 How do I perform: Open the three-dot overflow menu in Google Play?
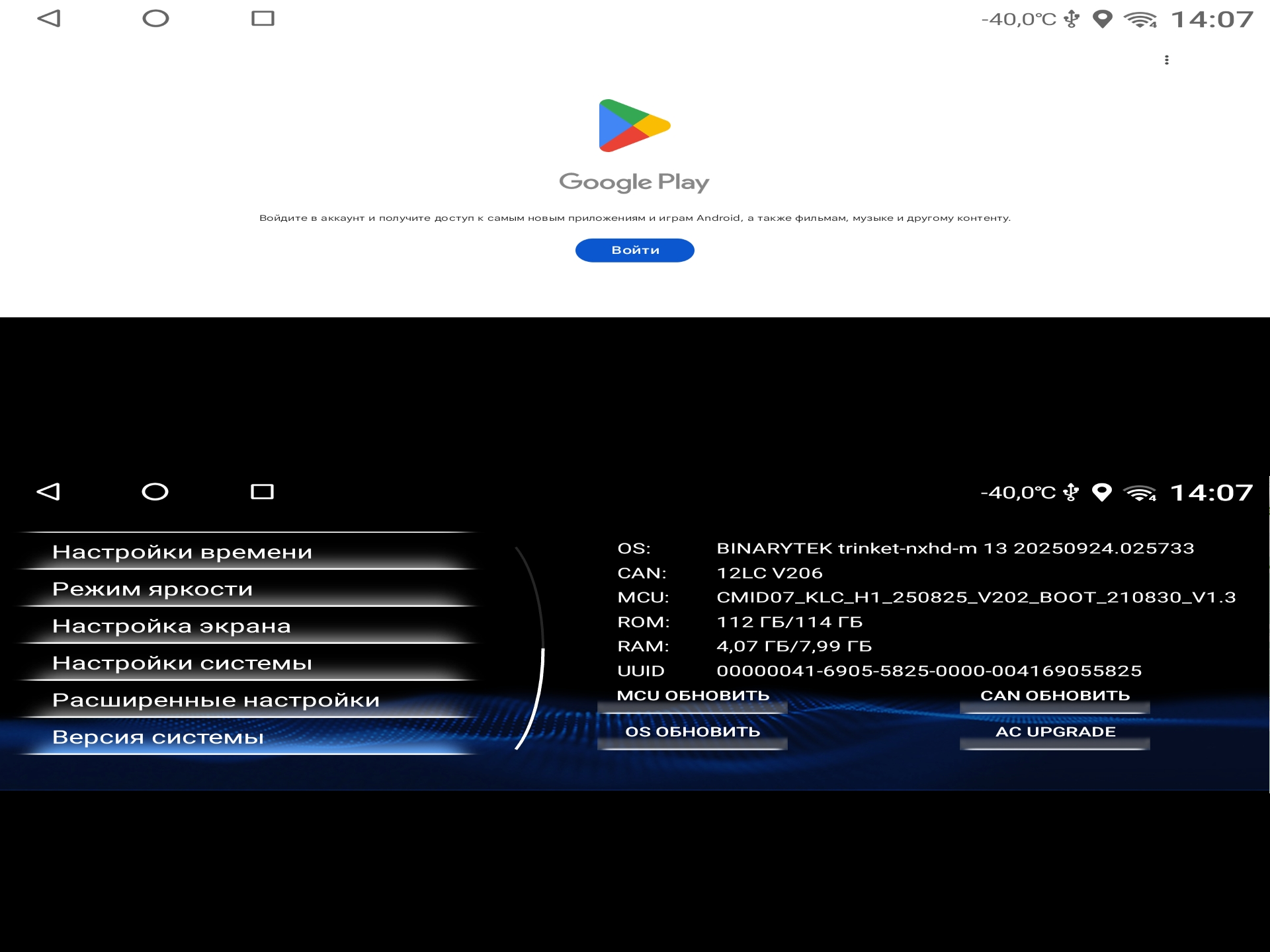coord(1166,60)
